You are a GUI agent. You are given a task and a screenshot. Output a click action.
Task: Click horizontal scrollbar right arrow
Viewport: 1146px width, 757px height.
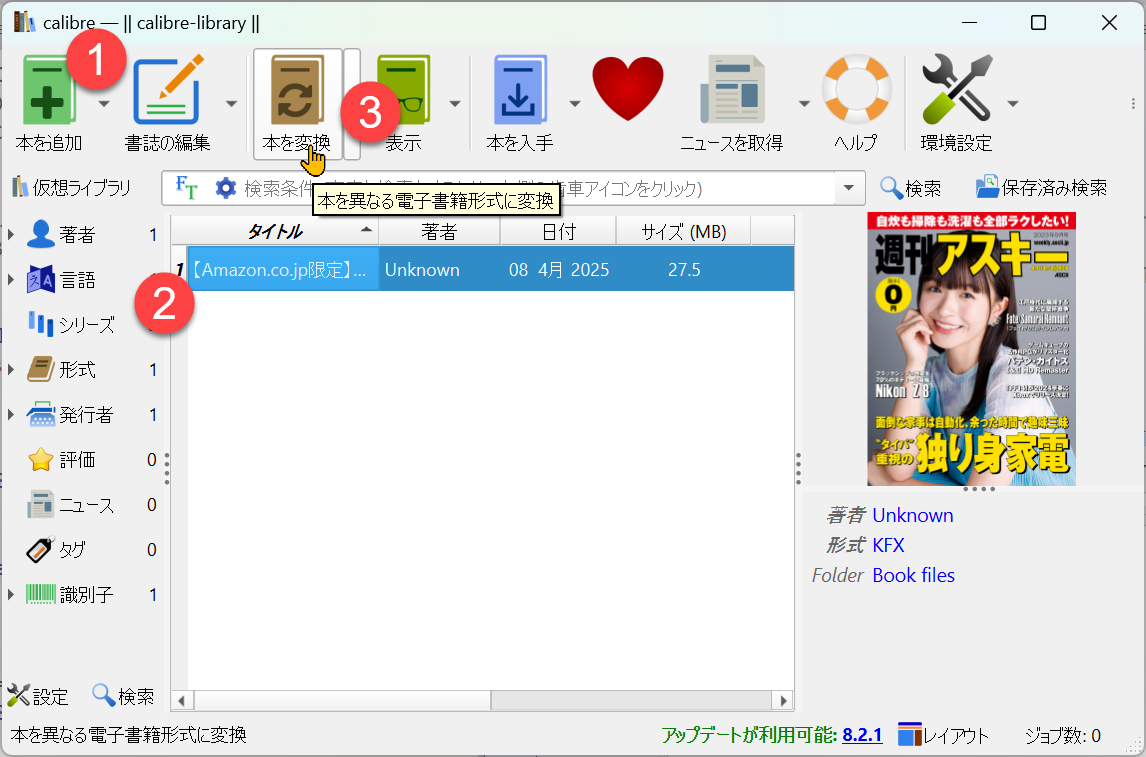coord(783,701)
